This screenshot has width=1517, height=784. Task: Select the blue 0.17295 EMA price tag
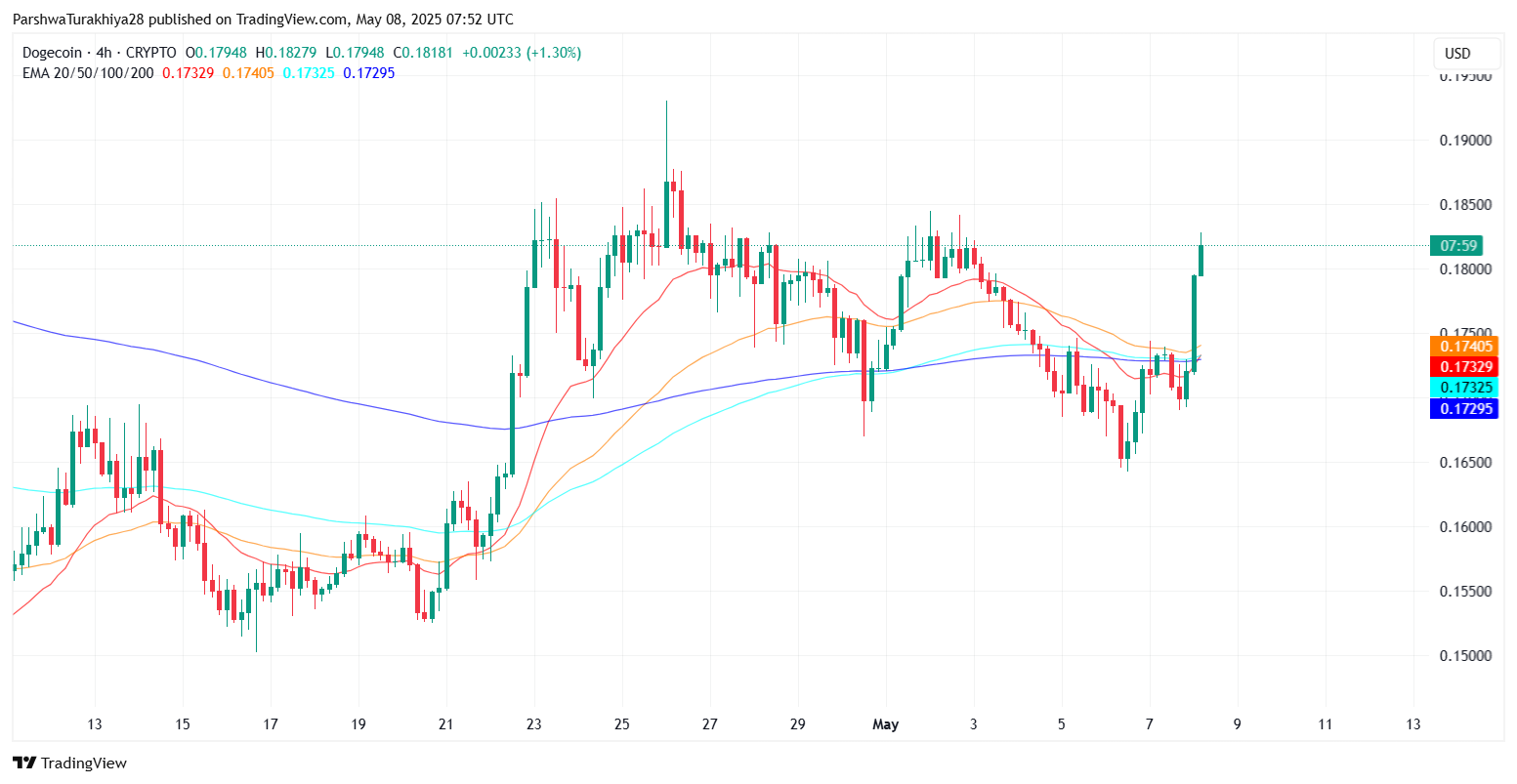point(1464,408)
